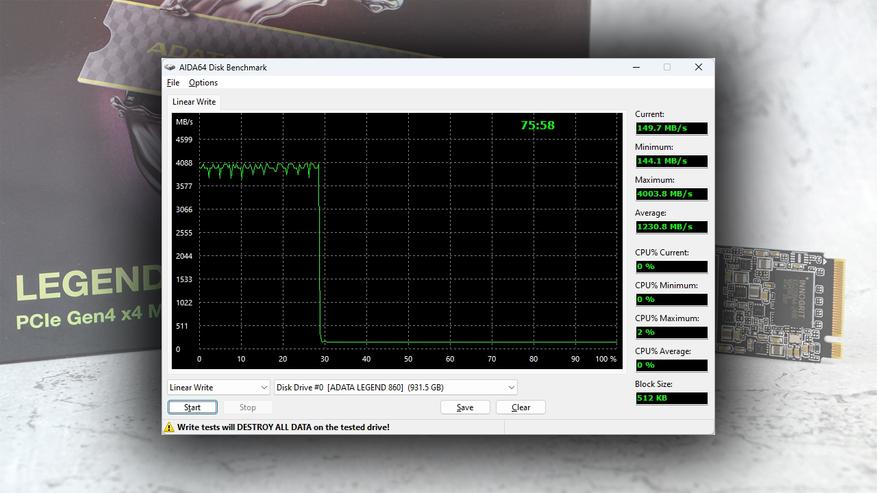Minimize the AIDA64 Disk Benchmark window
Screen dimensions: 877x493
(x=636, y=67)
